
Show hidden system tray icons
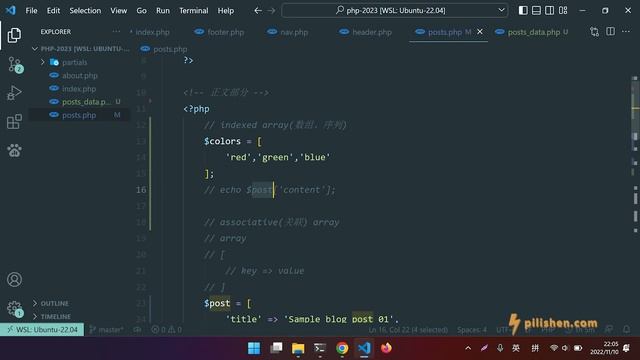point(468,348)
